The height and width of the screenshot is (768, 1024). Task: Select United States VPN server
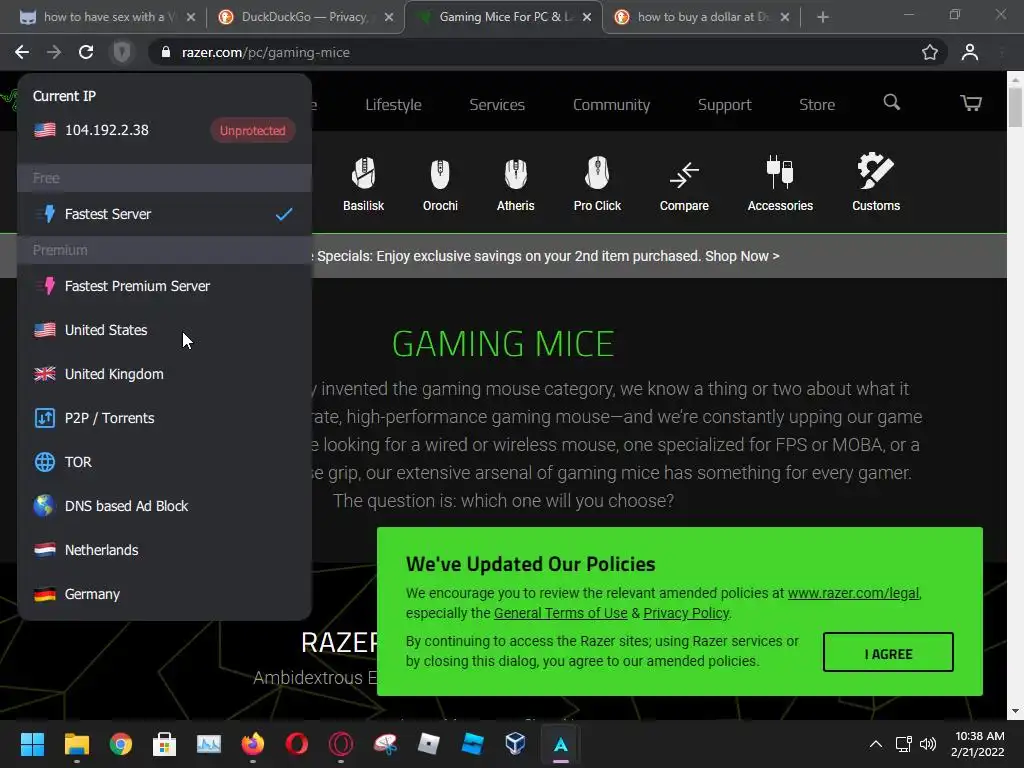(164, 330)
